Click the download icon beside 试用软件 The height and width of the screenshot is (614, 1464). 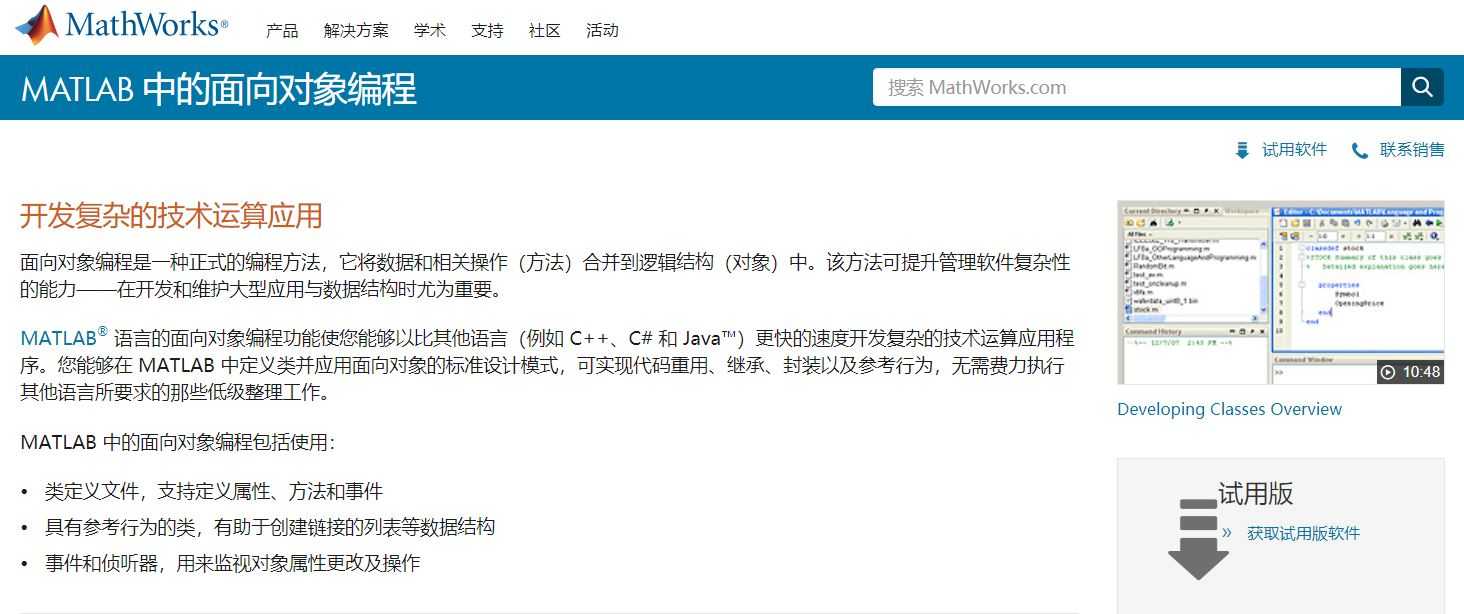pyautogui.click(x=1242, y=151)
